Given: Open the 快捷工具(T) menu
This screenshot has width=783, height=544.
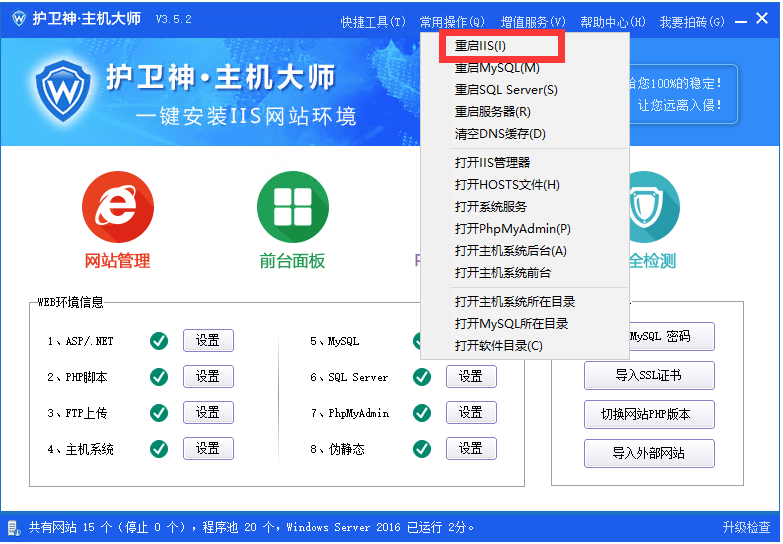Looking at the screenshot, I should (x=373, y=21).
